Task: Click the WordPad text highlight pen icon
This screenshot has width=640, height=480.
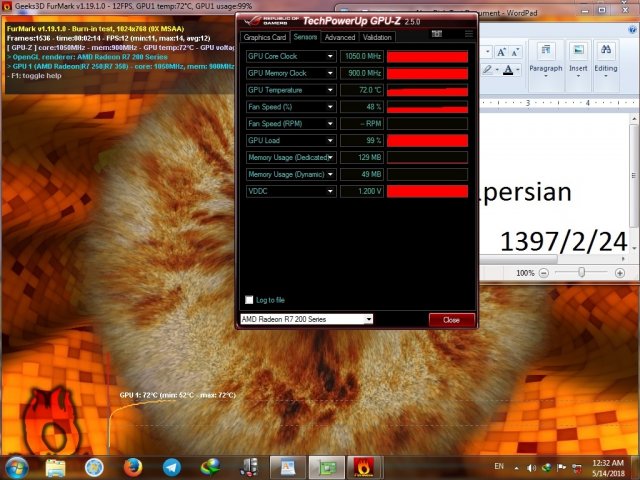Action: [x=487, y=70]
